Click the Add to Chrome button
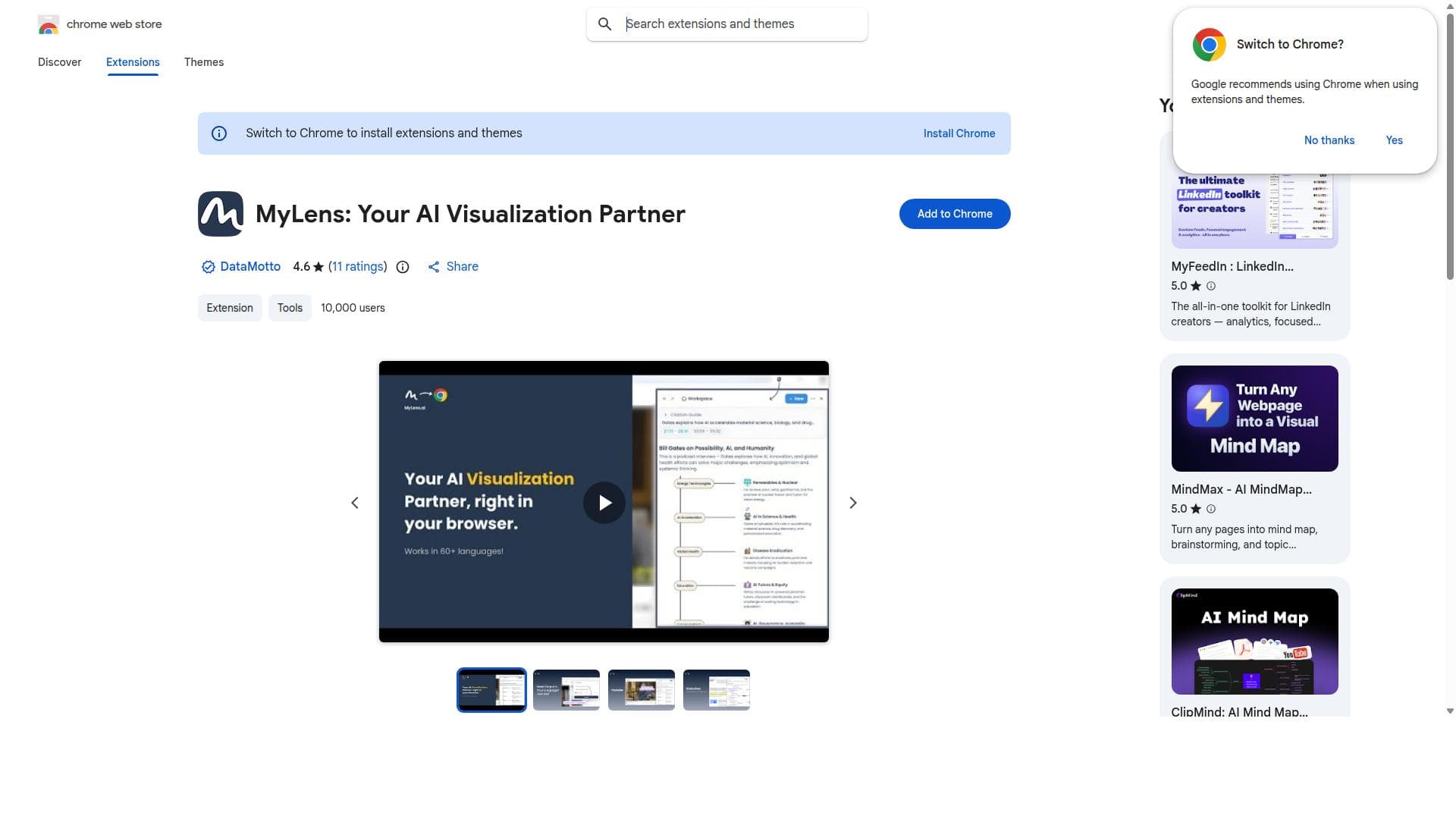This screenshot has height=819, width=1456. tap(955, 214)
